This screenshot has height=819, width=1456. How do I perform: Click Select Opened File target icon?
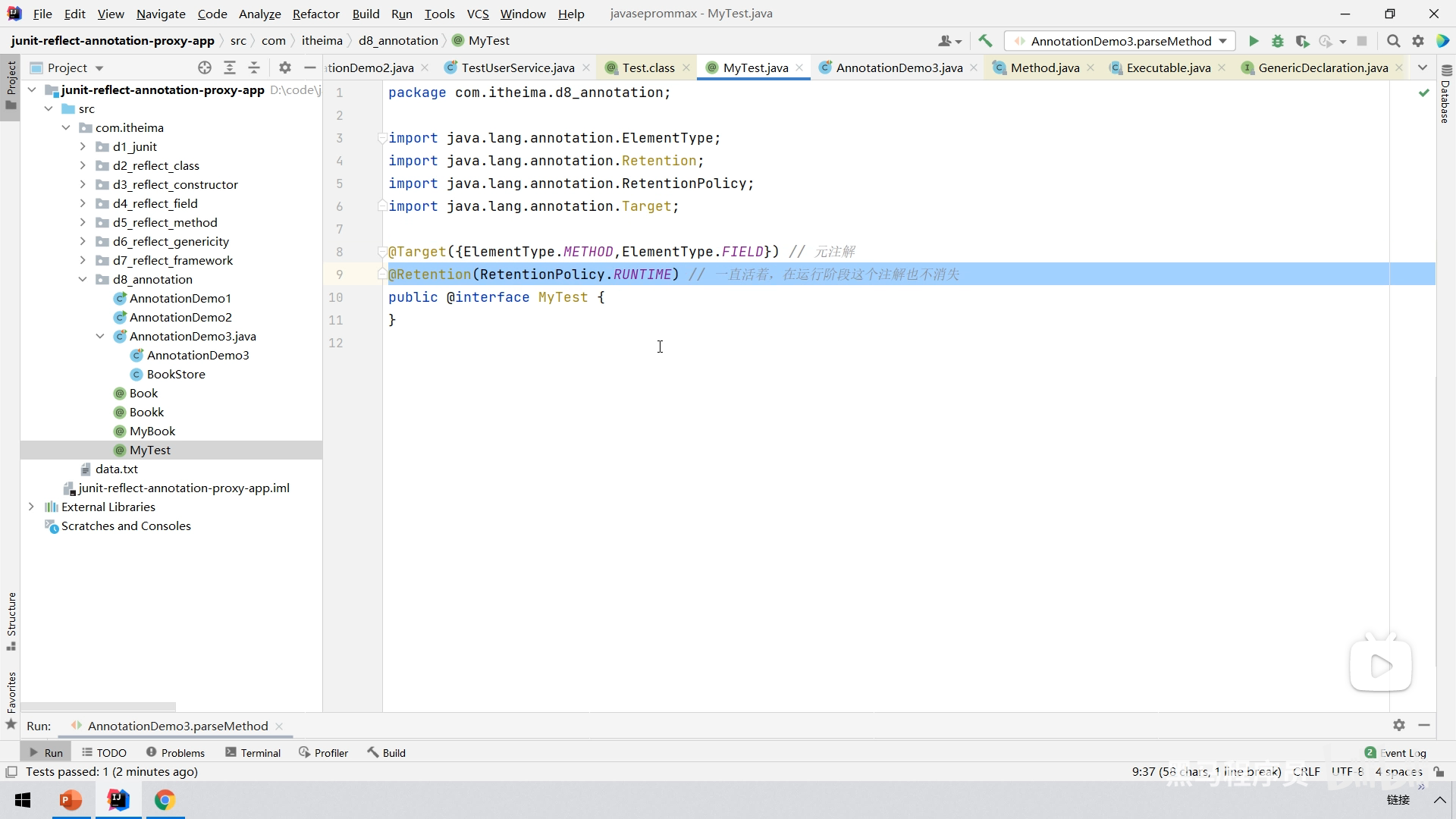205,67
